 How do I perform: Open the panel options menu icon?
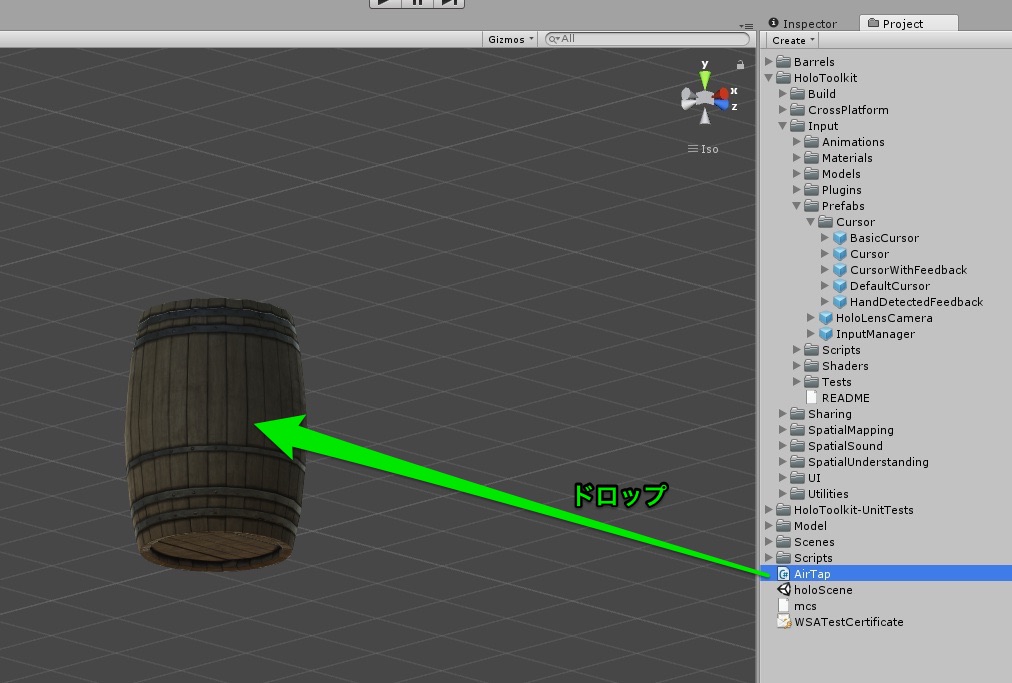(746, 26)
